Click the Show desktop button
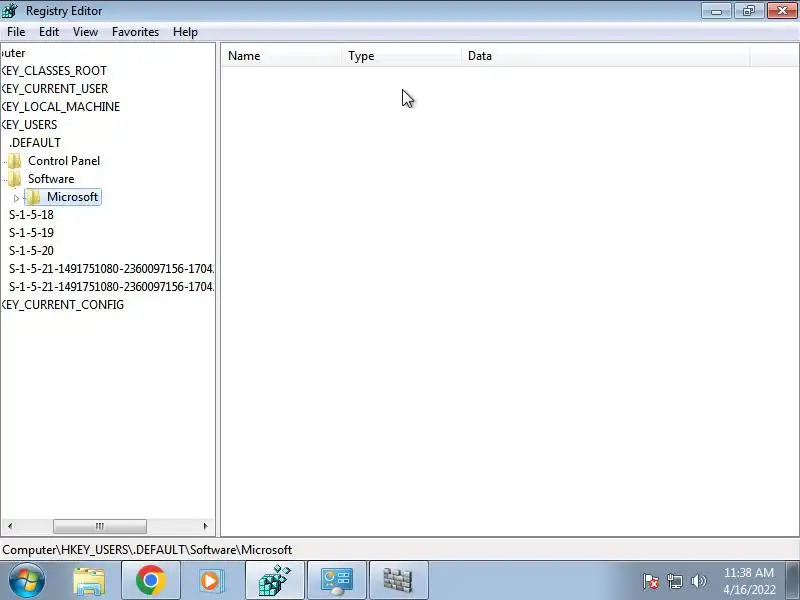 [x=793, y=581]
